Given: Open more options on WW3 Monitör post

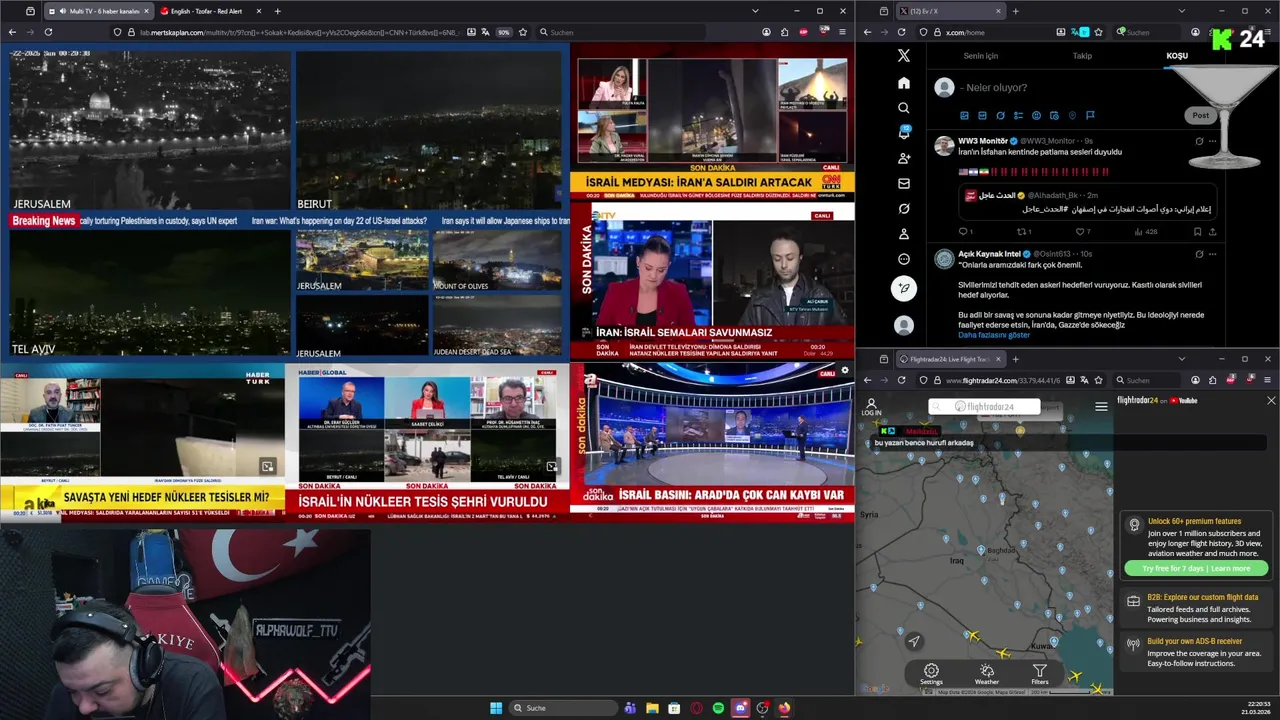Looking at the screenshot, I should (x=1213, y=141).
